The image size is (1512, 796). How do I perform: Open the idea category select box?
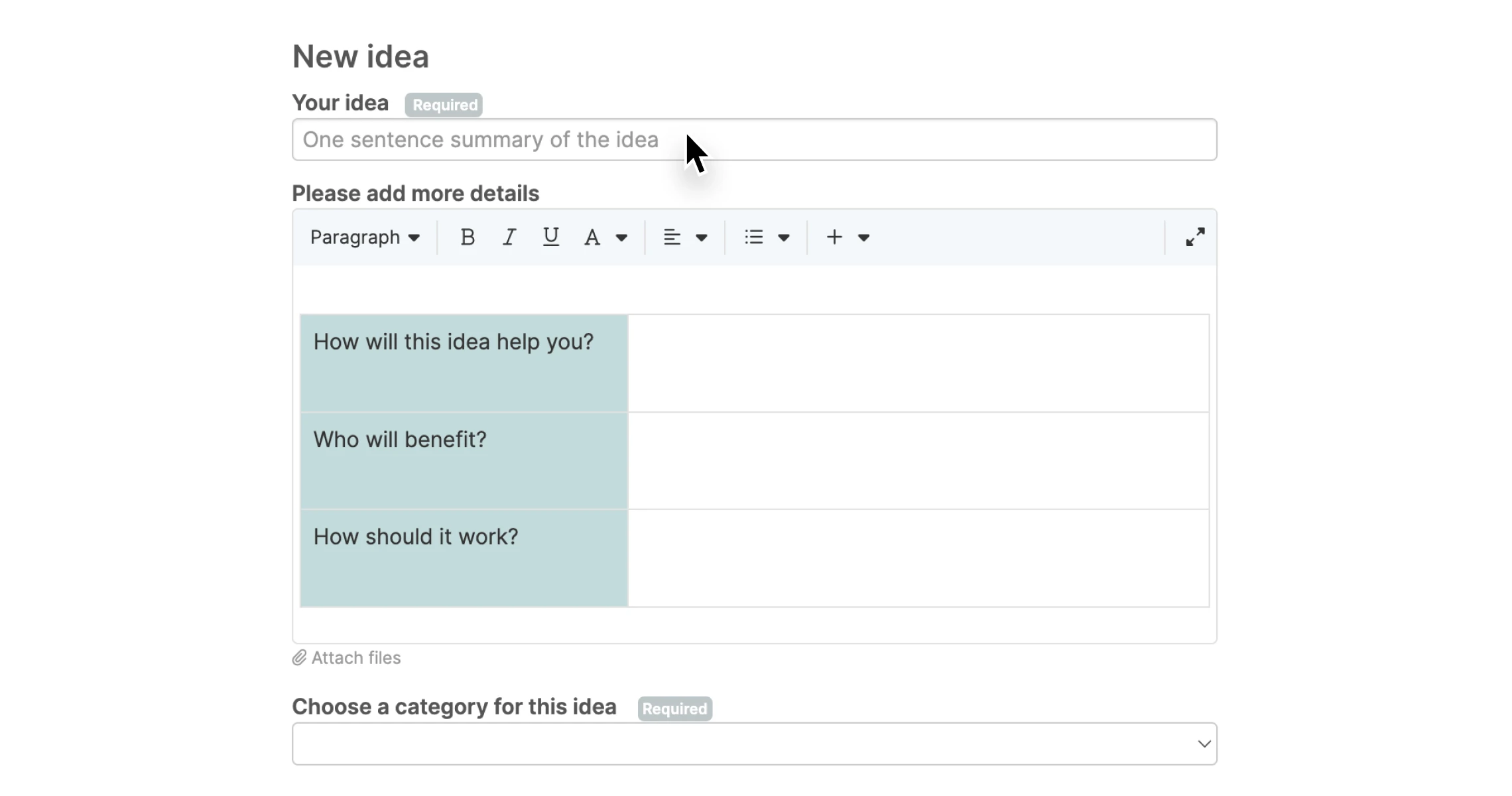point(754,744)
